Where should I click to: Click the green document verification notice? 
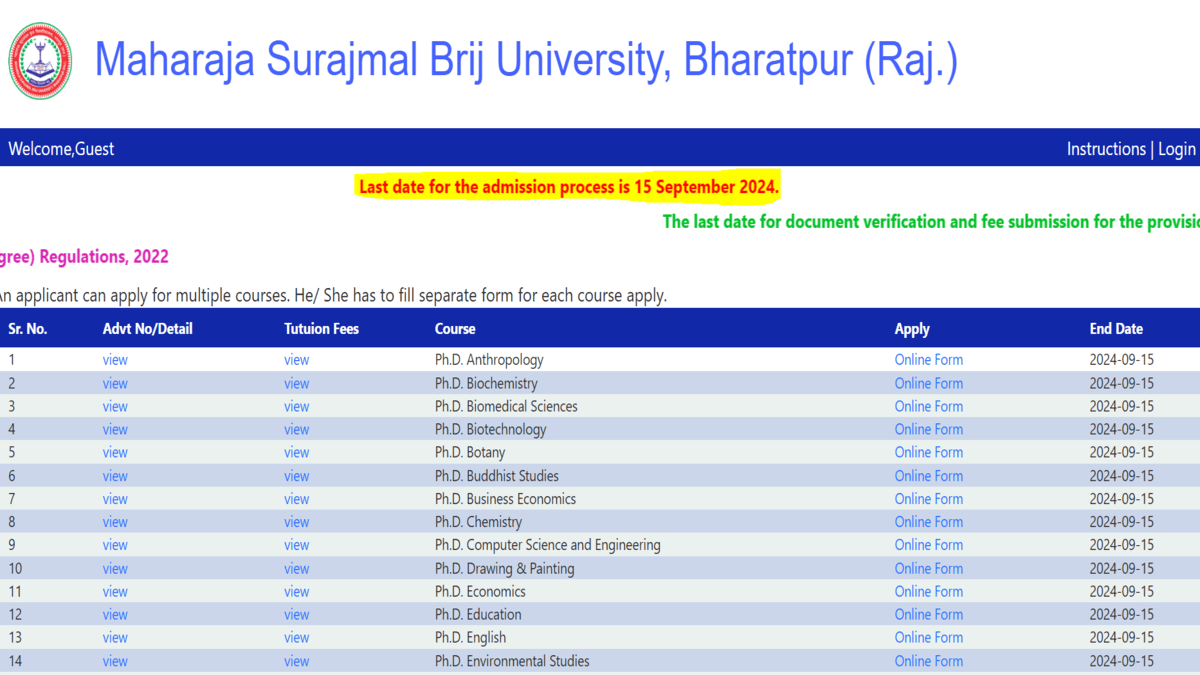[x=931, y=222]
